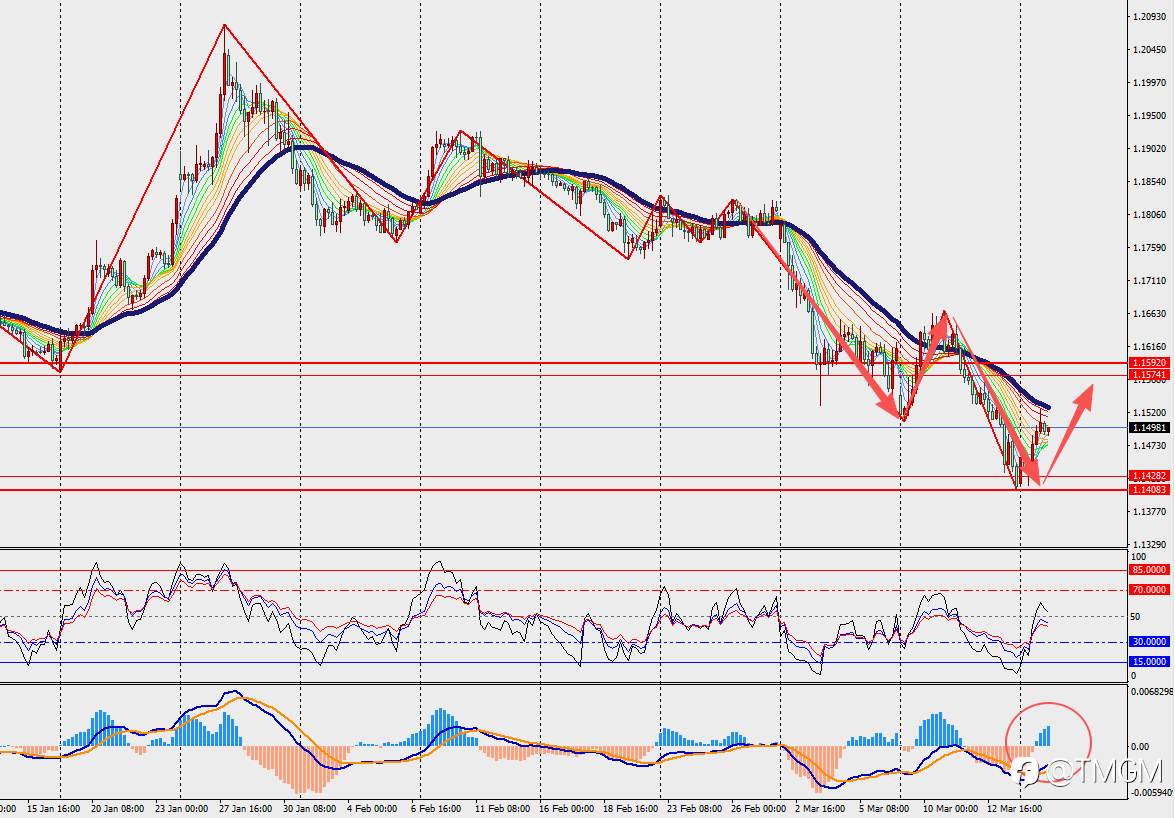Click the 0.00 zero level on MACD scale
1175x818 pixels.
pos(1139,747)
